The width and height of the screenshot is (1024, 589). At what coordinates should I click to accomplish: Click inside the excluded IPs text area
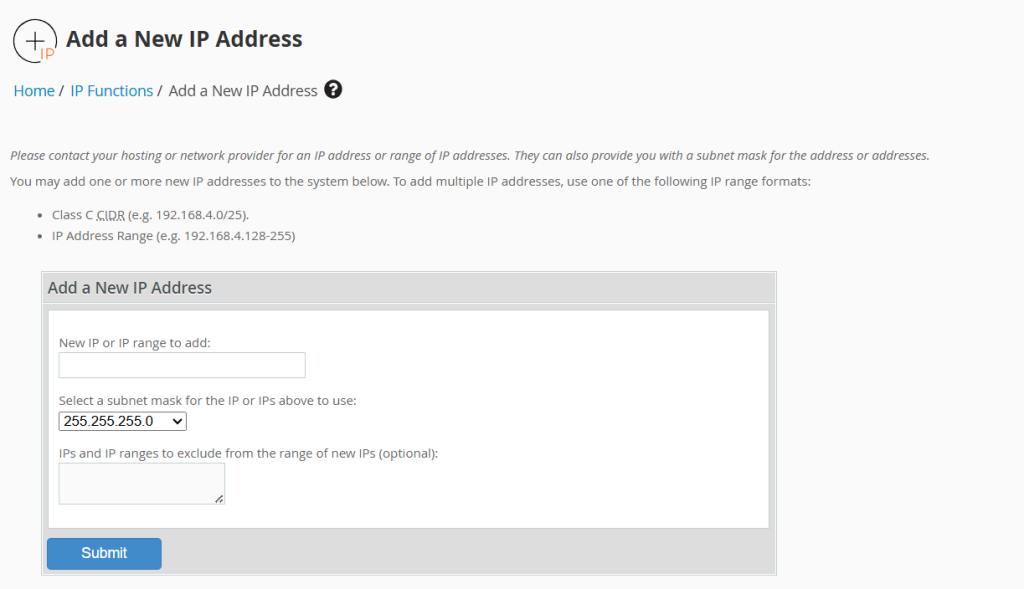pyautogui.click(x=140, y=483)
